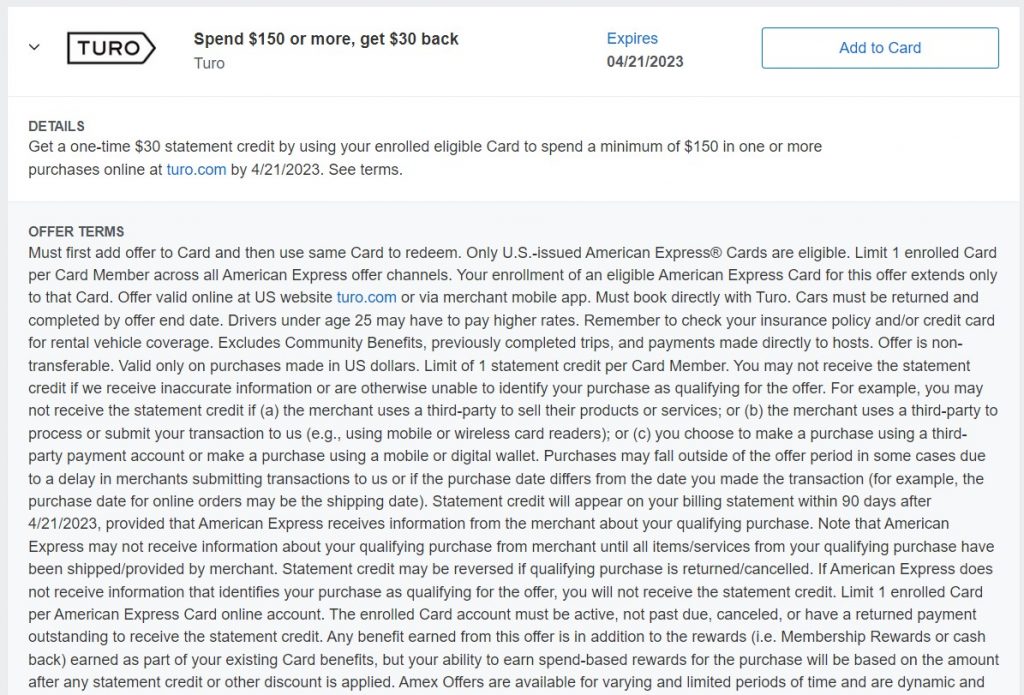
Task: Click the Turo merchant logo
Action: [x=112, y=47]
